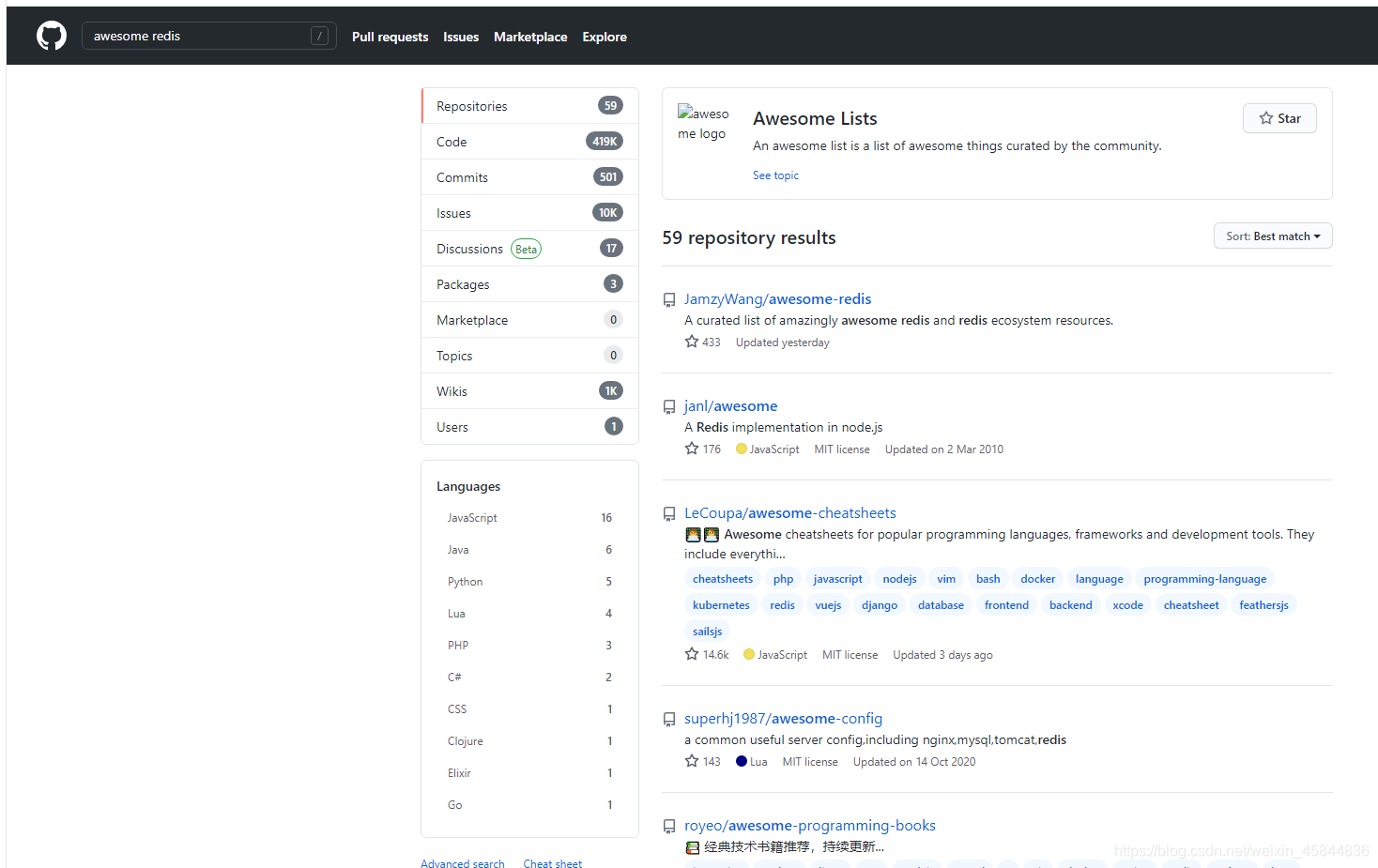Click the awesome logo thumbnail
1378x868 pixels.
pos(703,123)
